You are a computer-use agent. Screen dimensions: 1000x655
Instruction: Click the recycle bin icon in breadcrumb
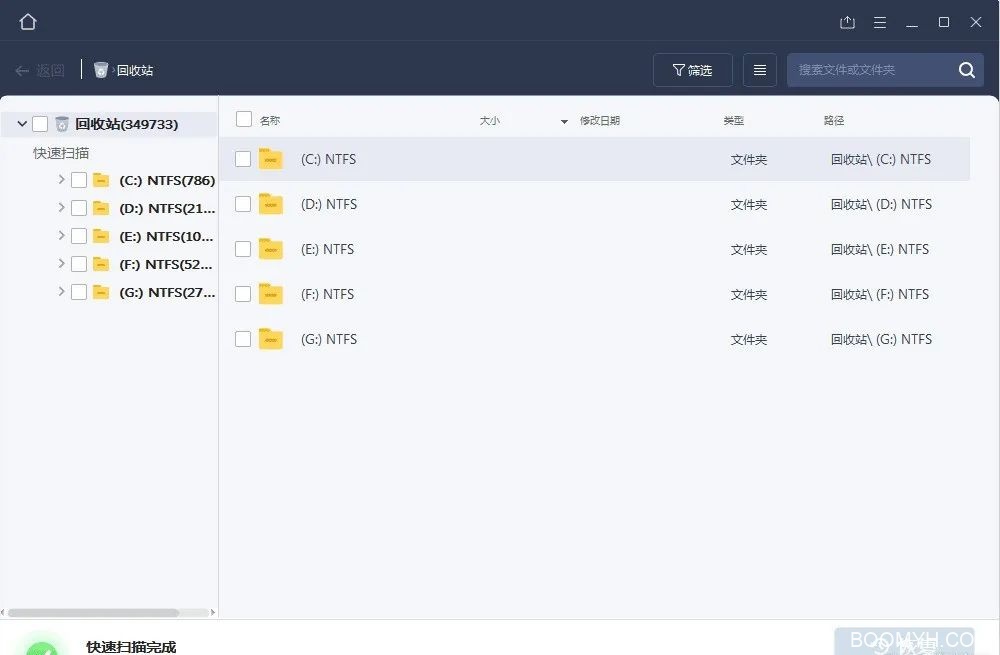[101, 70]
